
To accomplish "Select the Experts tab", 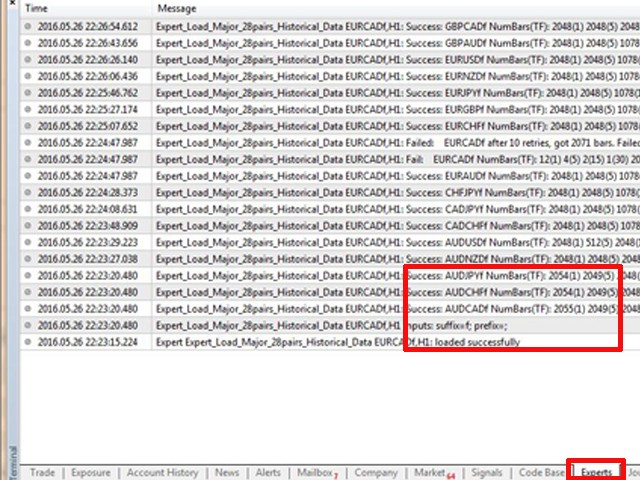I will click(596, 472).
